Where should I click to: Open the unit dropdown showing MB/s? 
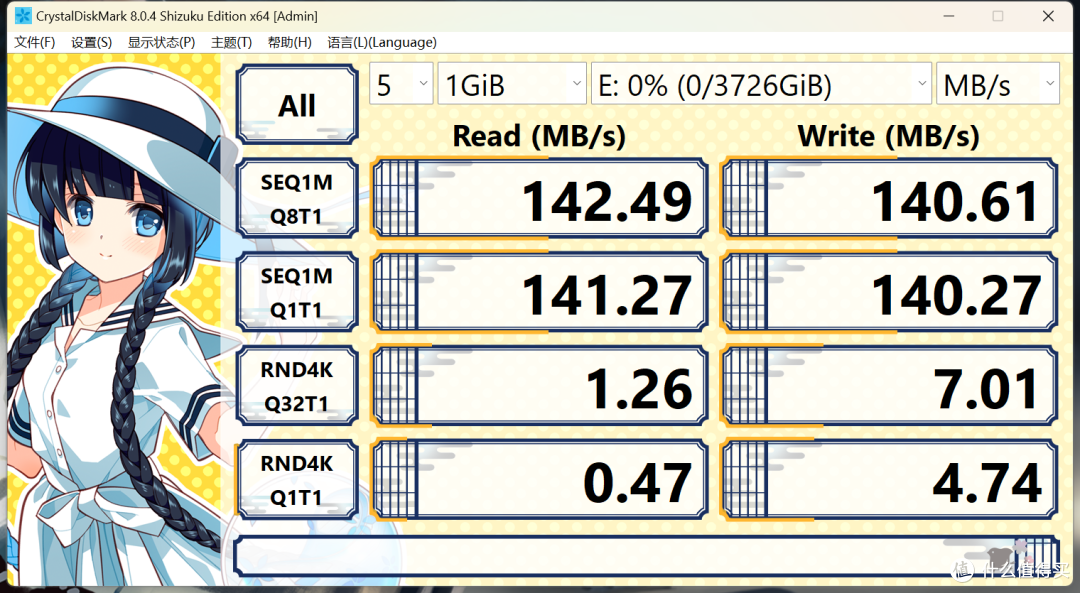[997, 84]
